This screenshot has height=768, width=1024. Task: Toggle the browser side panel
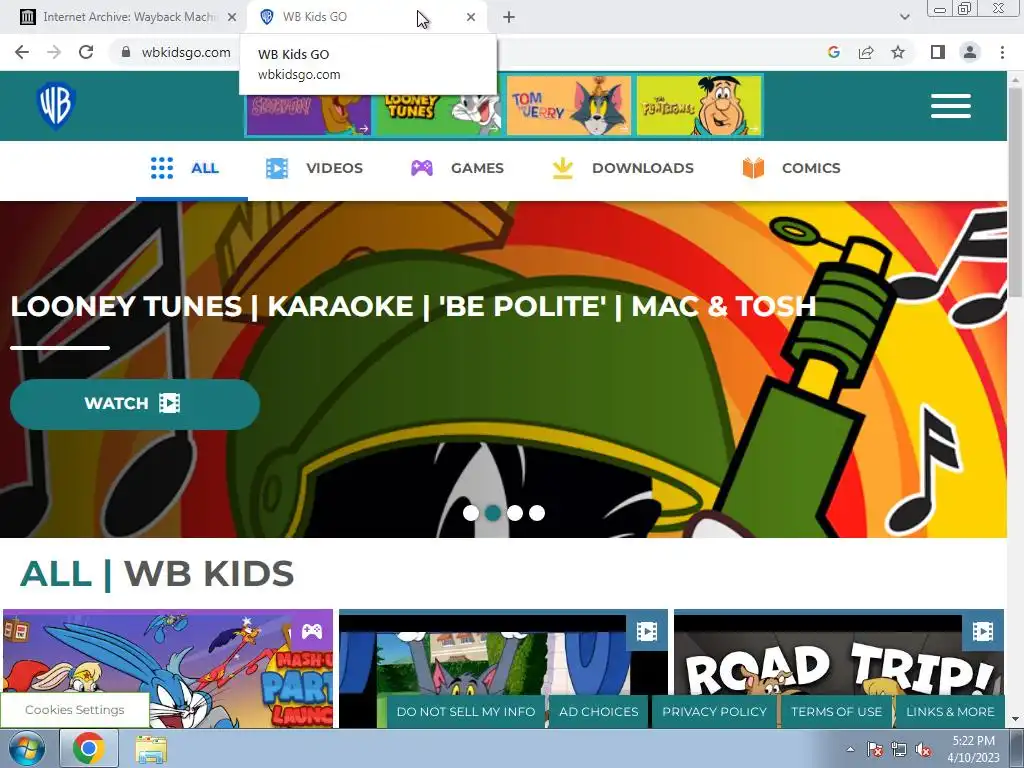point(938,52)
